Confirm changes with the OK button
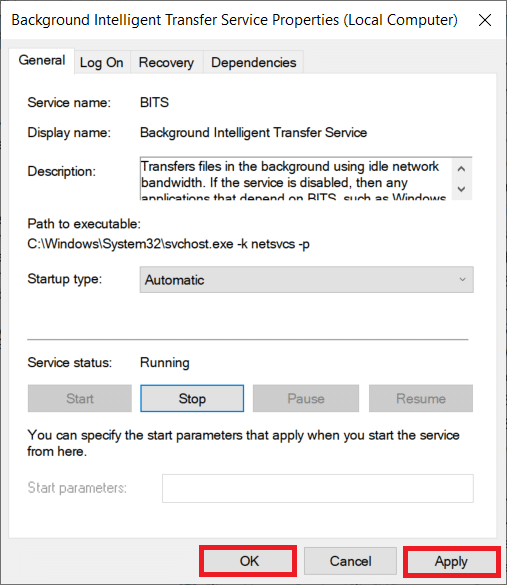507x585 pixels. pos(248,561)
